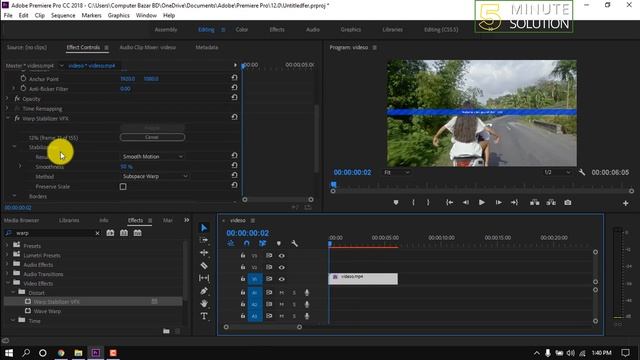Image resolution: width=640 pixels, height=360 pixels.
Task: Toggle V3 track output eye
Action: pos(282,256)
